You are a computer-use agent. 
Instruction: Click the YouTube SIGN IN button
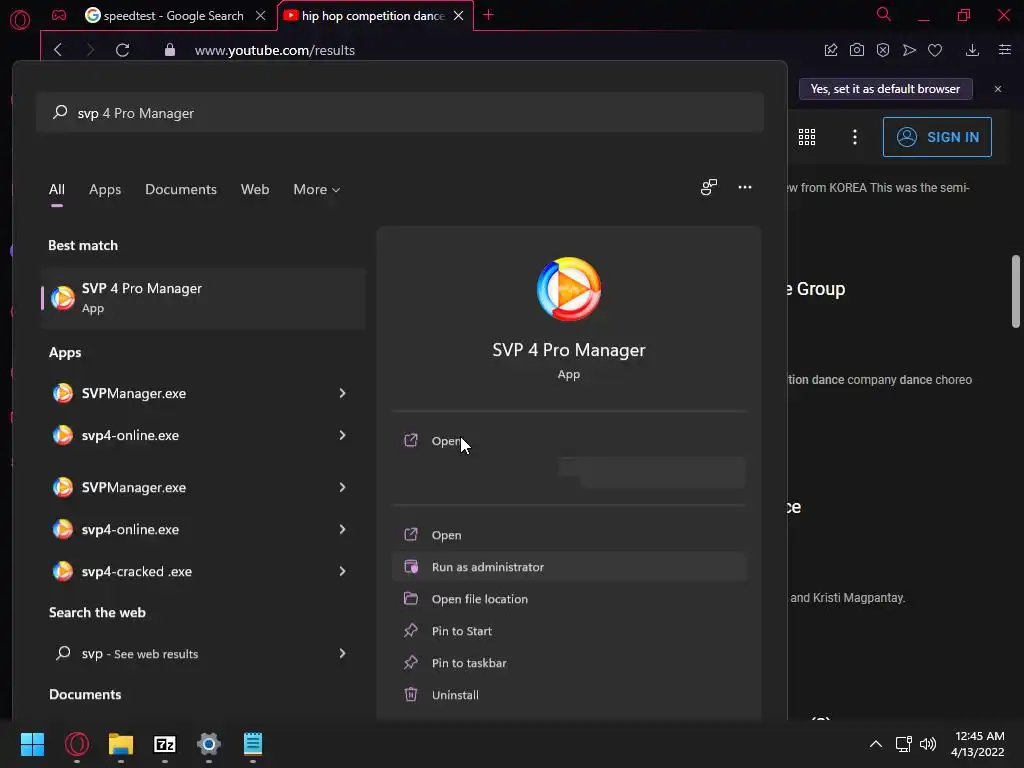pos(937,137)
